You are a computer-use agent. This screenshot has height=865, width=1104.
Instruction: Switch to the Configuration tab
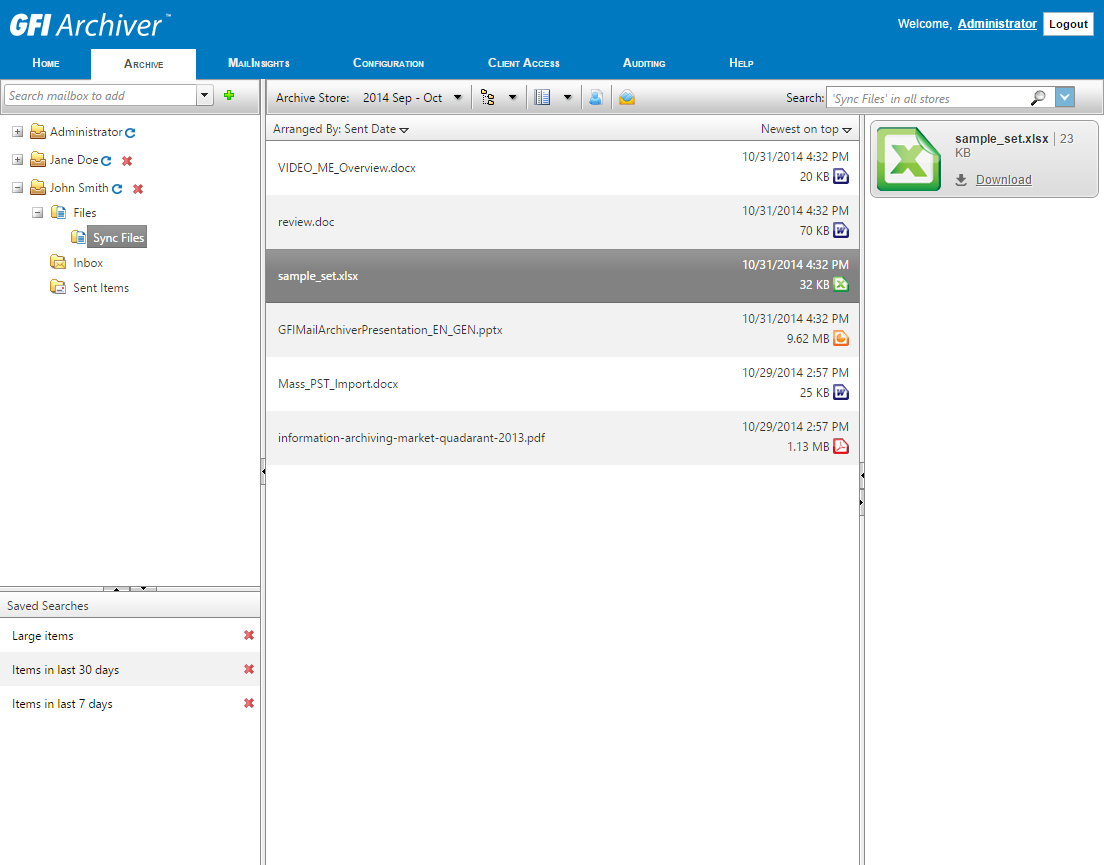389,63
